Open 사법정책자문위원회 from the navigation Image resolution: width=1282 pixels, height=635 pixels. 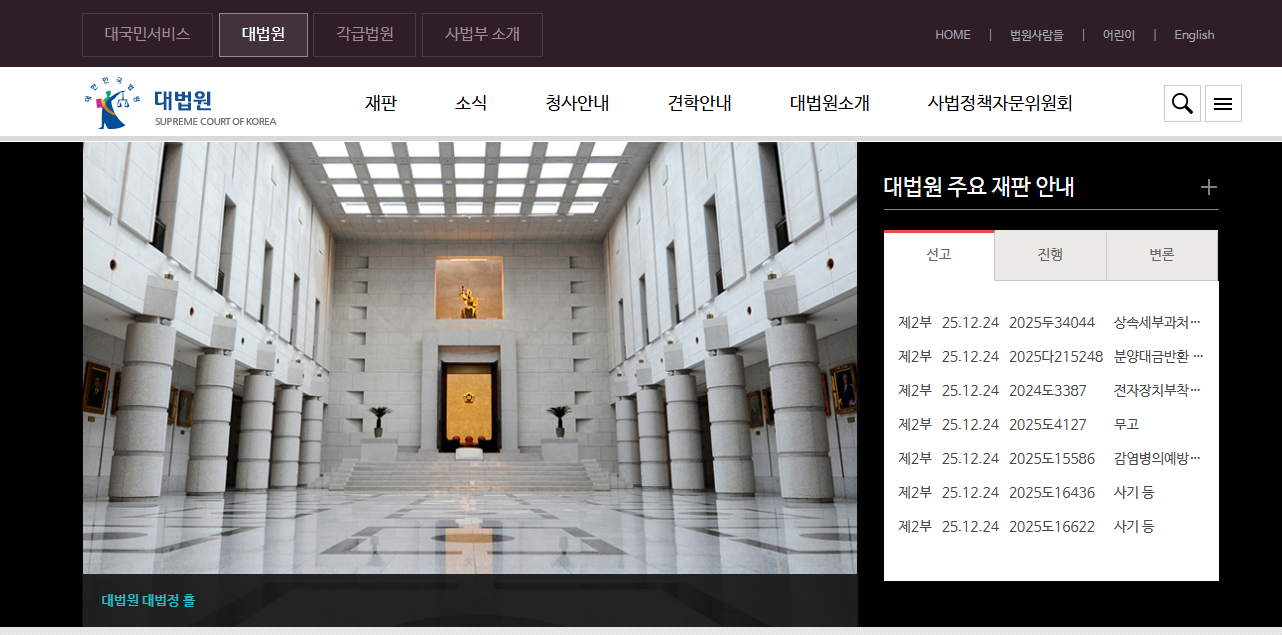999,102
